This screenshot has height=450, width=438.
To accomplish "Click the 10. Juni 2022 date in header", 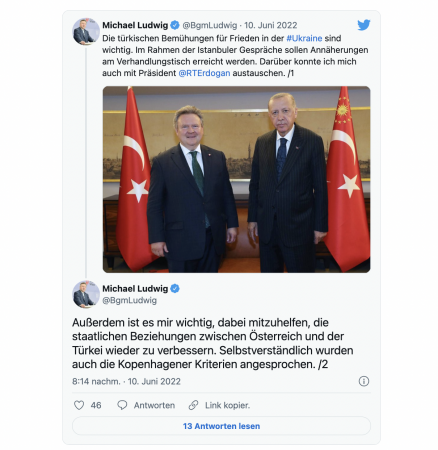I will click(x=270, y=25).
